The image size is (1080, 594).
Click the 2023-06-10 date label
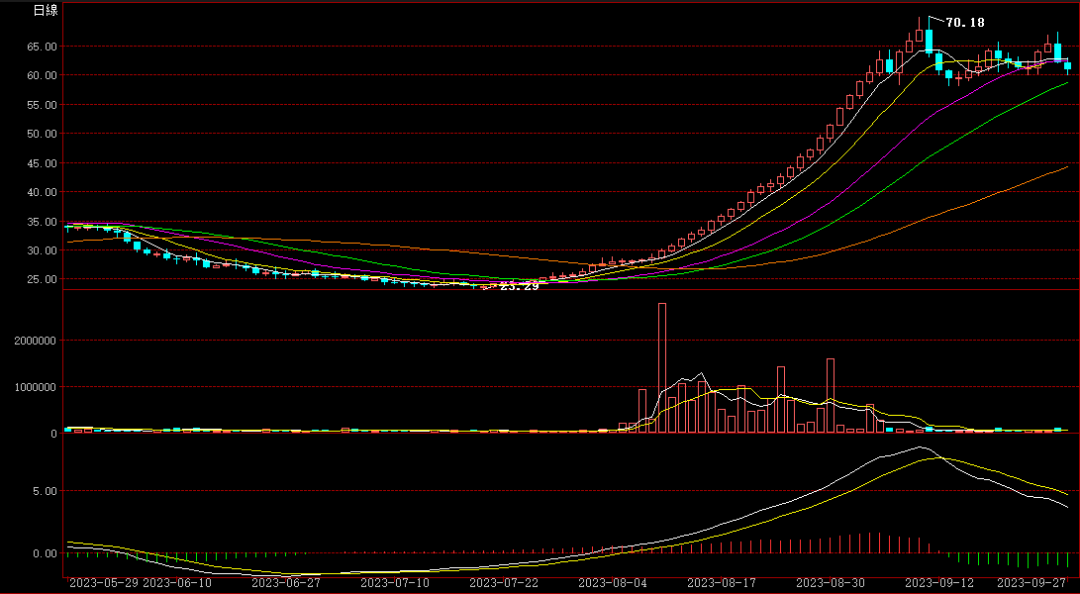178,582
